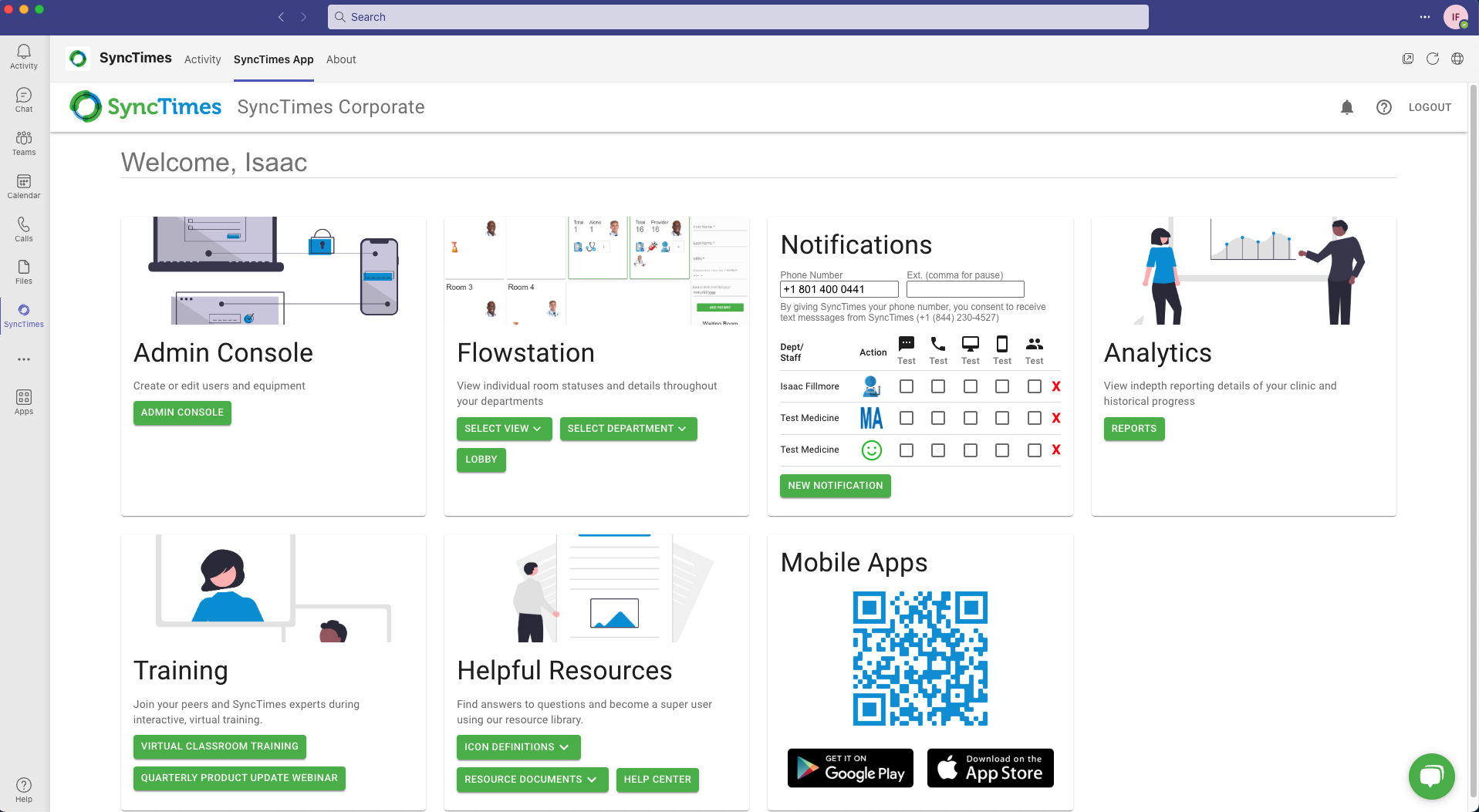Open Files in Teams sidebar
Viewport: 1479px width, 812px height.
pos(24,271)
